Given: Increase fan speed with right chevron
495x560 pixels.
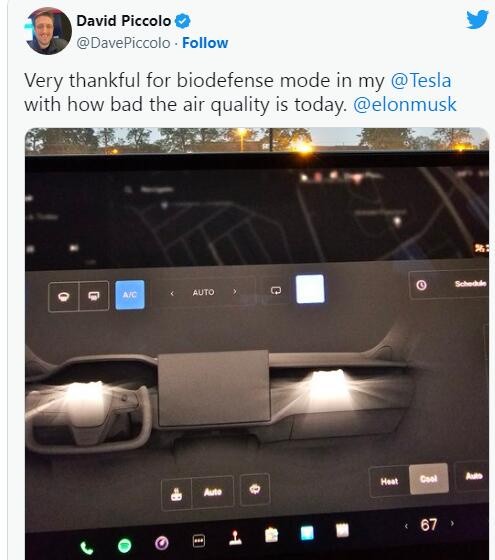Looking at the screenshot, I should (x=235, y=292).
